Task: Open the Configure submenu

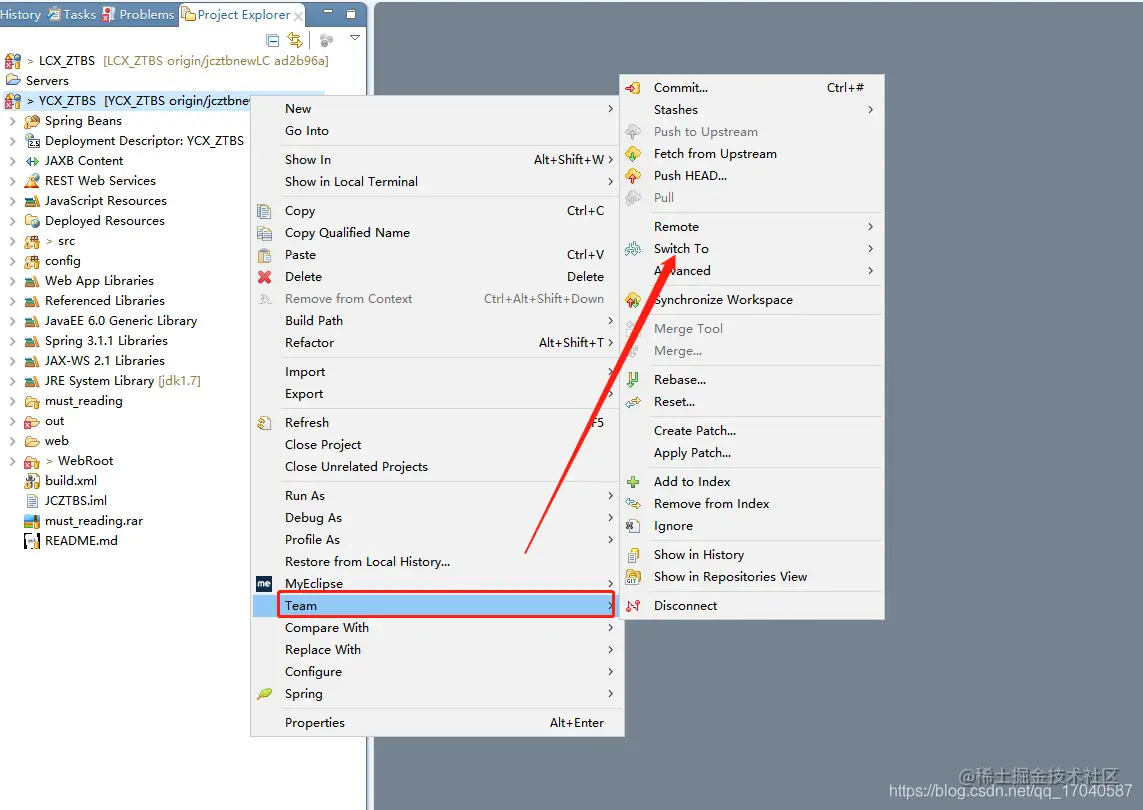Action: point(435,671)
